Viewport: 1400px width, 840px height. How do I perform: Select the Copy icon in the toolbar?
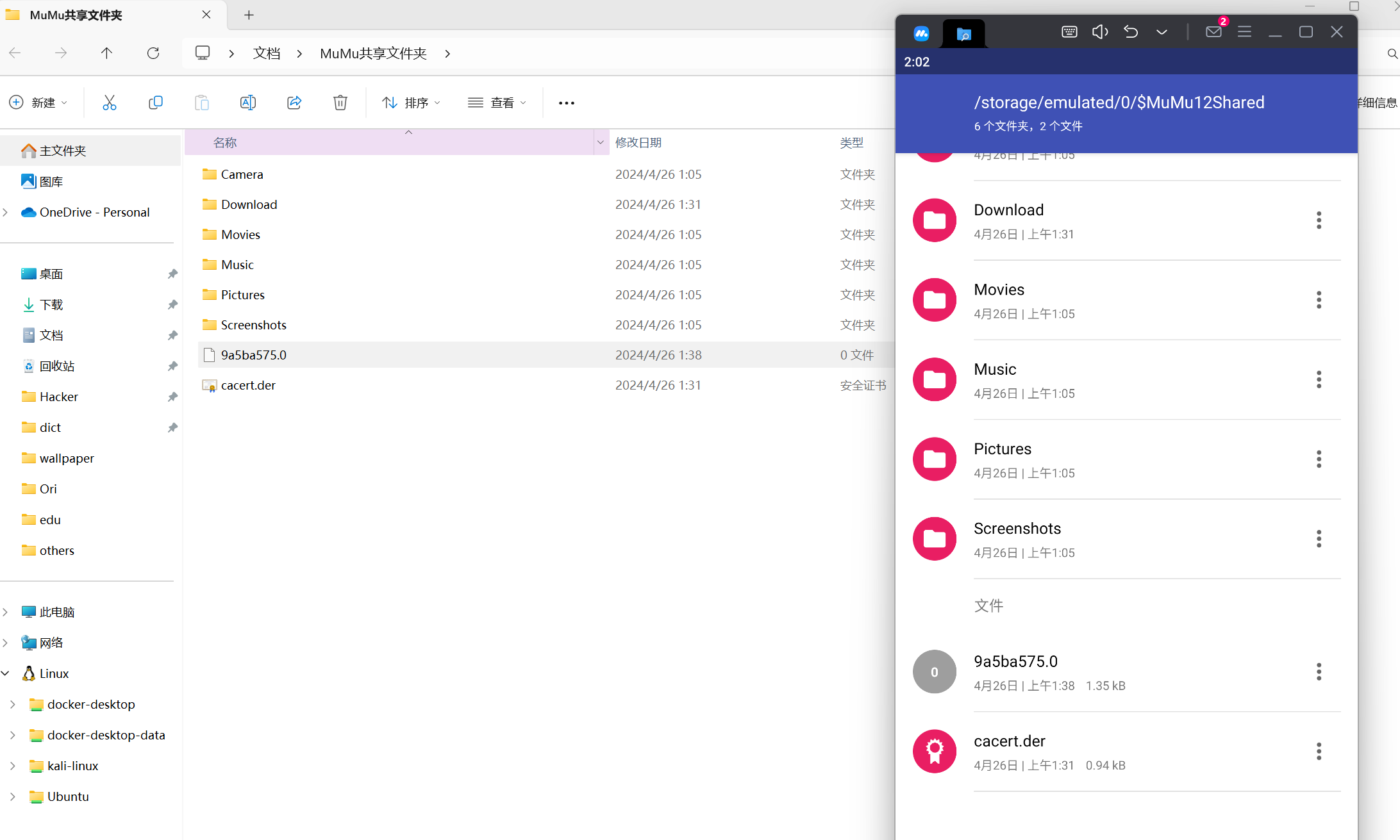[x=155, y=103]
